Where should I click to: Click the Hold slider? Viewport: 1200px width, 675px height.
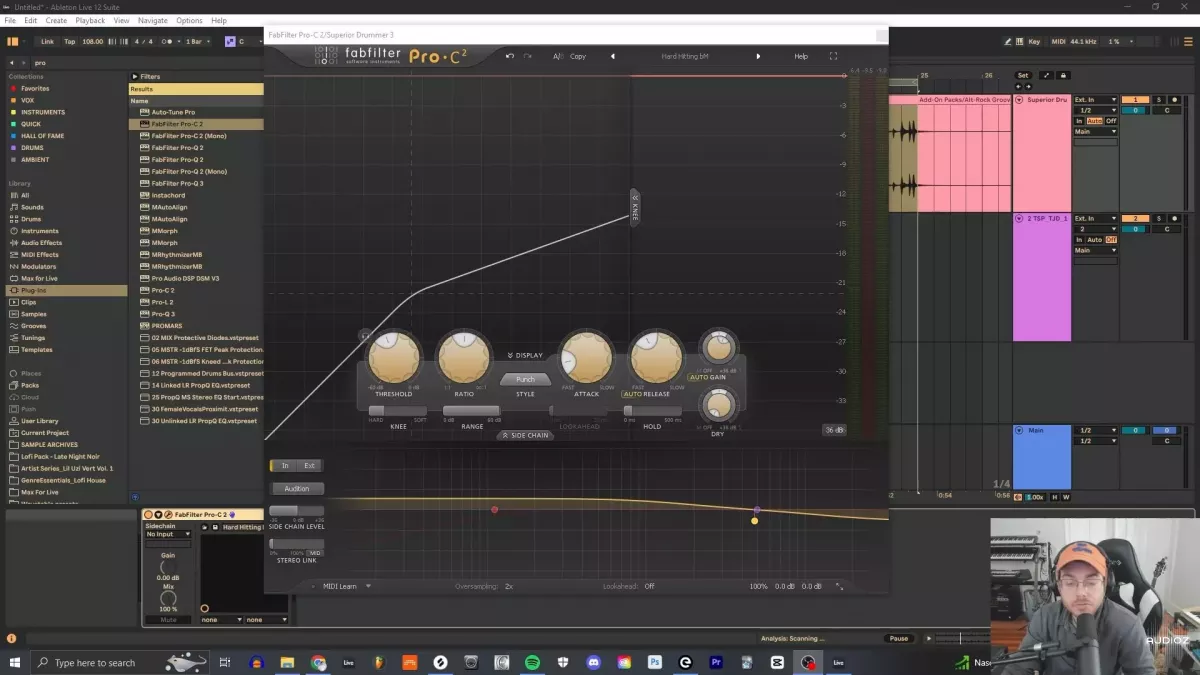[x=652, y=411]
